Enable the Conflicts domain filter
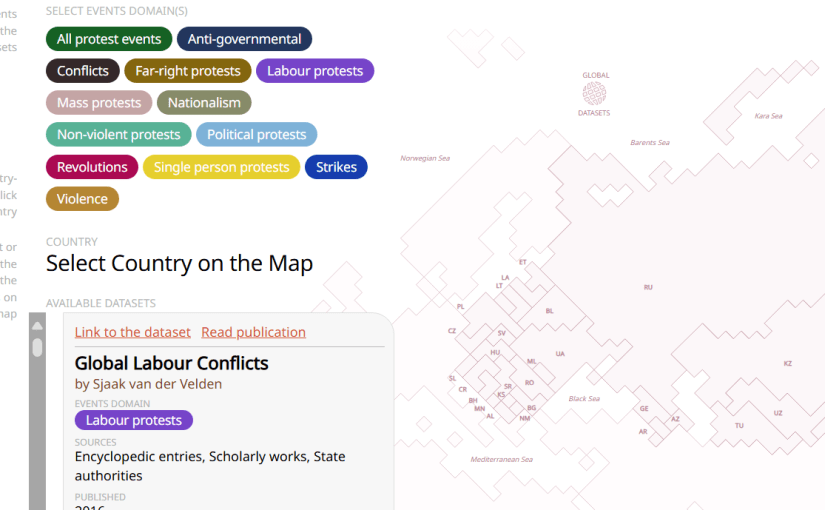Image resolution: width=825 pixels, height=510 pixels. pyautogui.click(x=82, y=71)
